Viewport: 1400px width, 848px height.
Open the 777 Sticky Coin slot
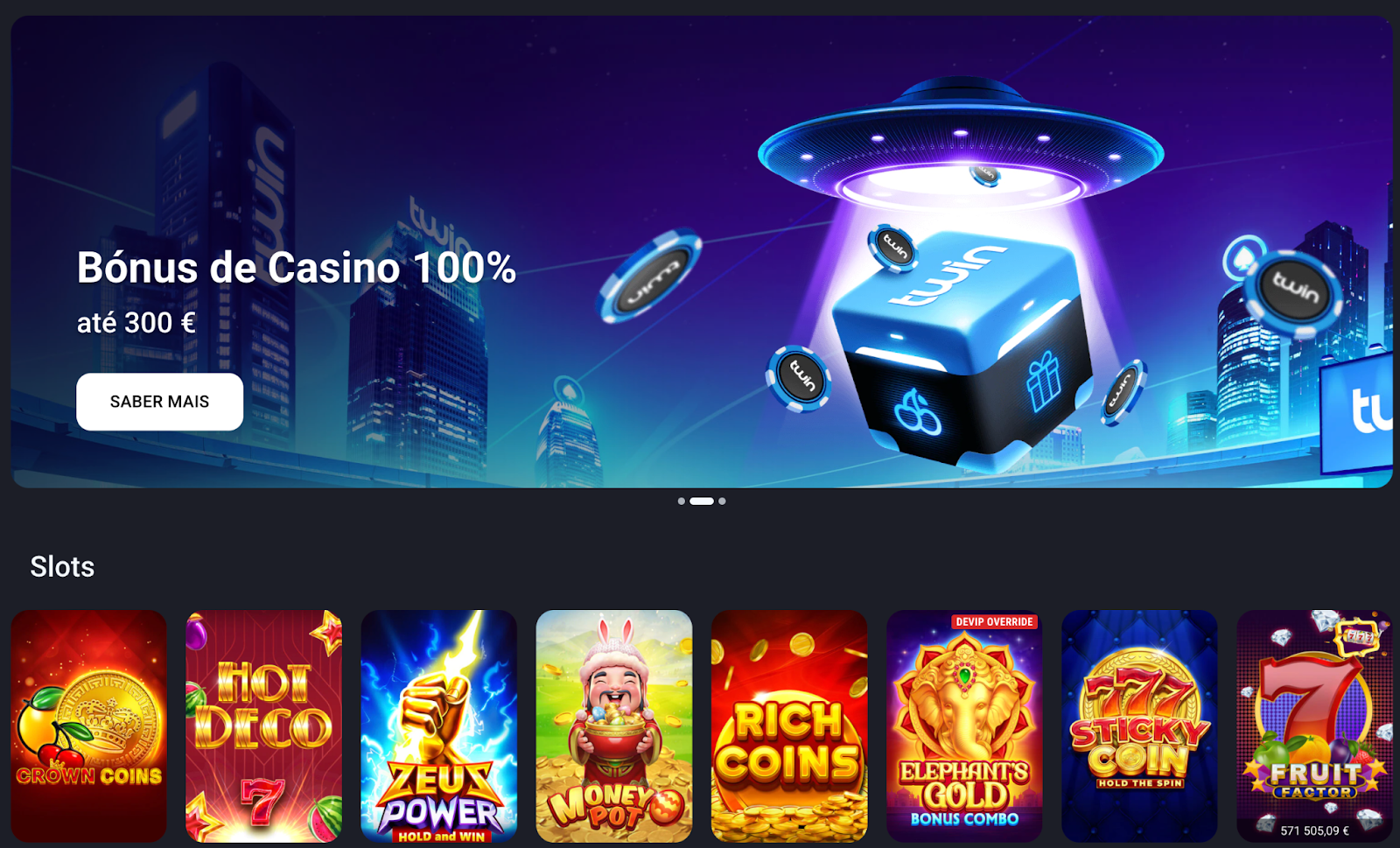tap(1139, 725)
